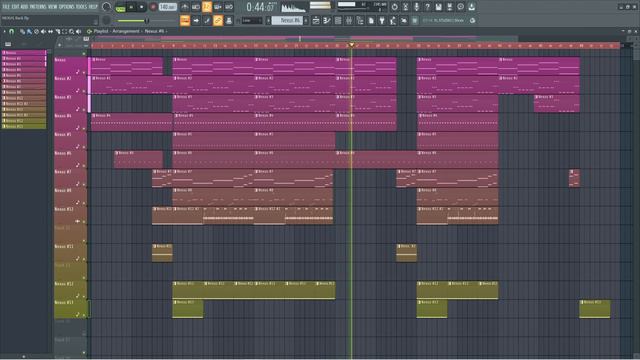Toggle the orange countdown-before-recording icon

(207, 7)
